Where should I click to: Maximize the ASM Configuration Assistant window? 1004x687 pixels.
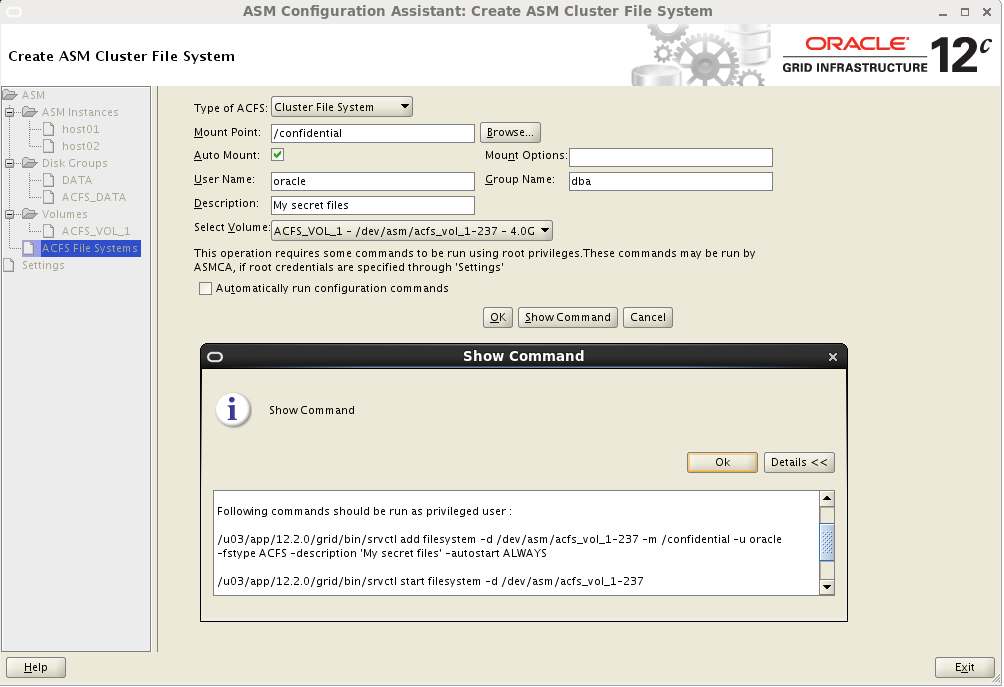coord(965,12)
